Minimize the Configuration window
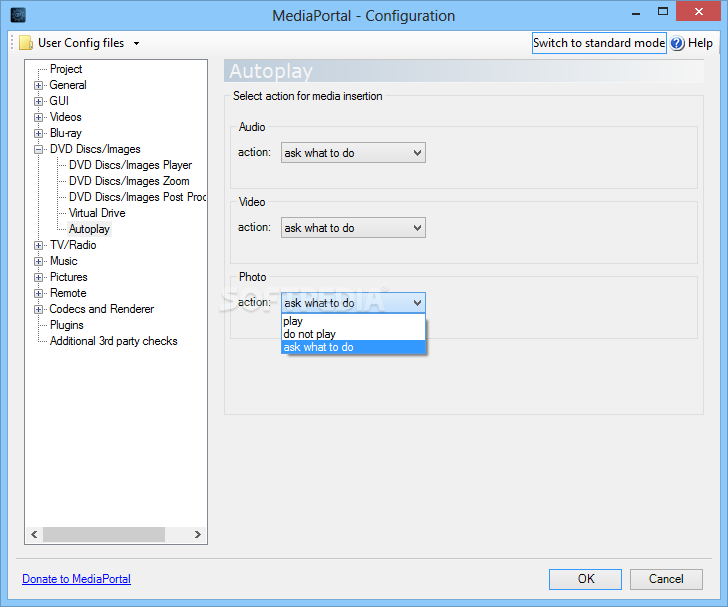Image resolution: width=728 pixels, height=607 pixels. pyautogui.click(x=636, y=13)
